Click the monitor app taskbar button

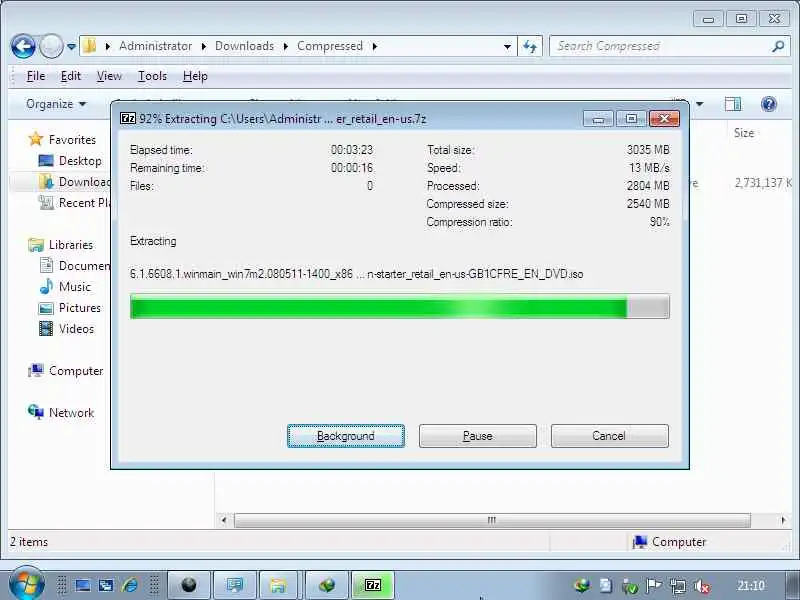235,585
